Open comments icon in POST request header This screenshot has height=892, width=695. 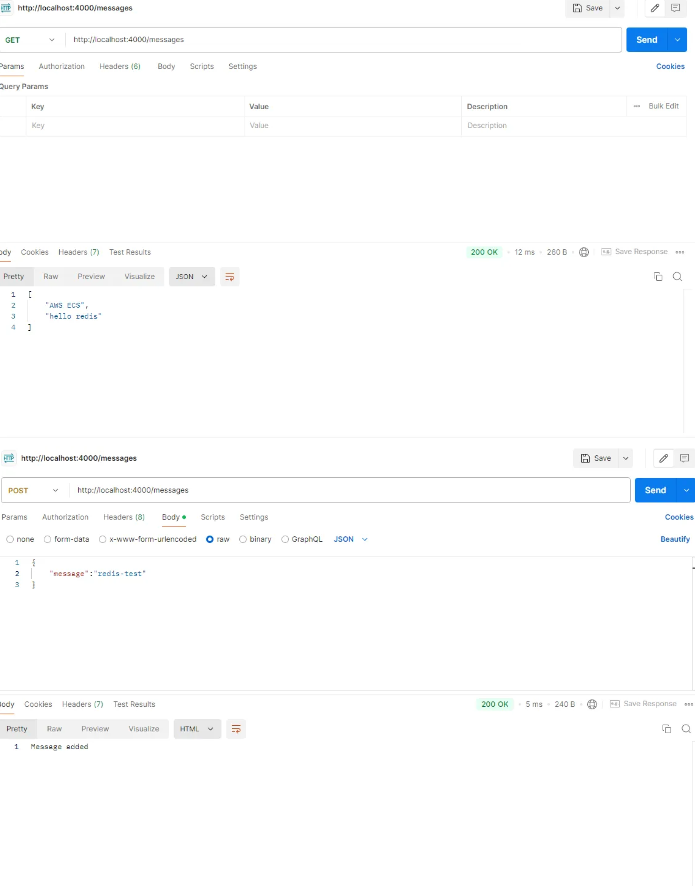coord(684,458)
